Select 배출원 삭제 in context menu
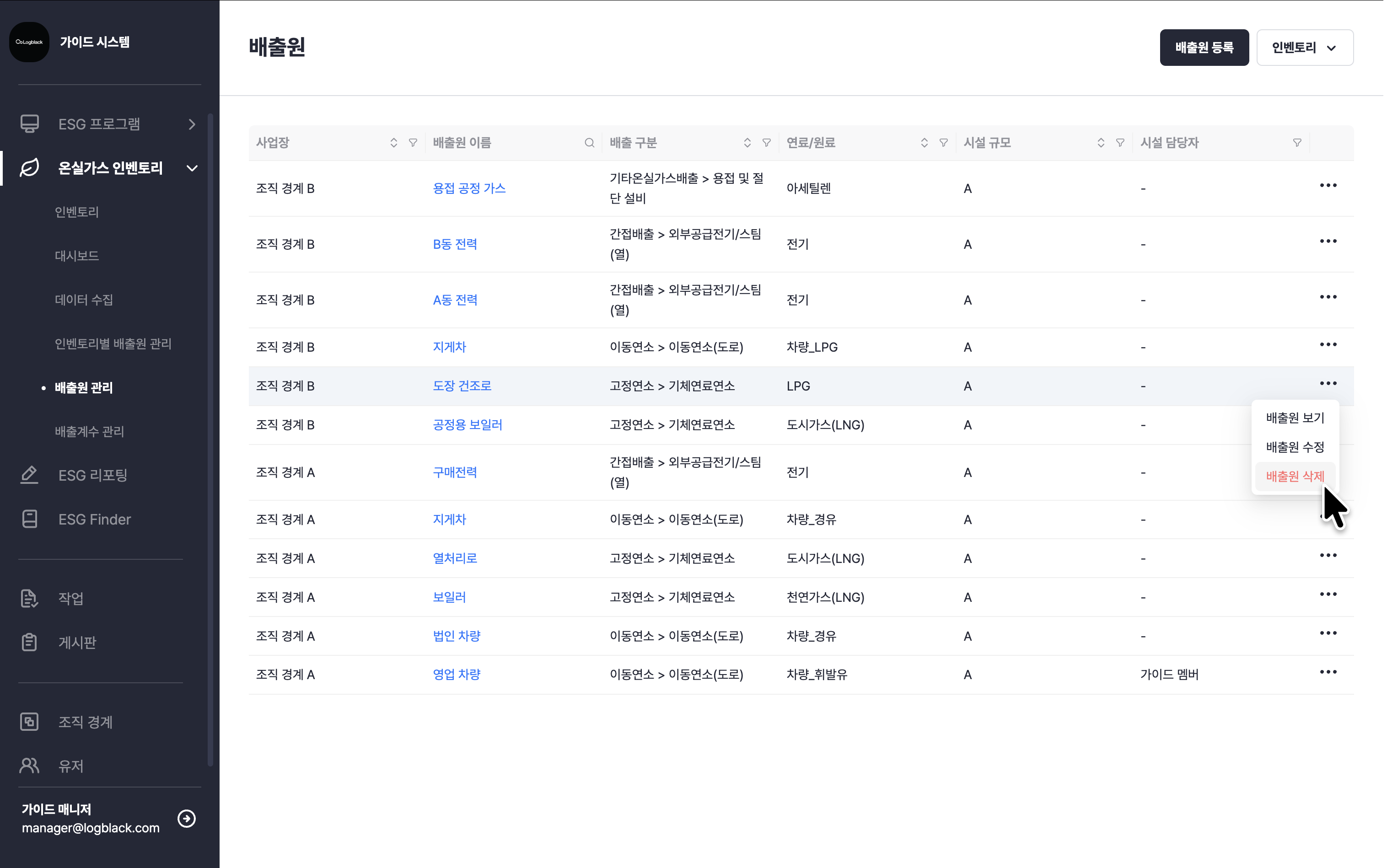Image resolution: width=1387 pixels, height=868 pixels. [x=1295, y=477]
